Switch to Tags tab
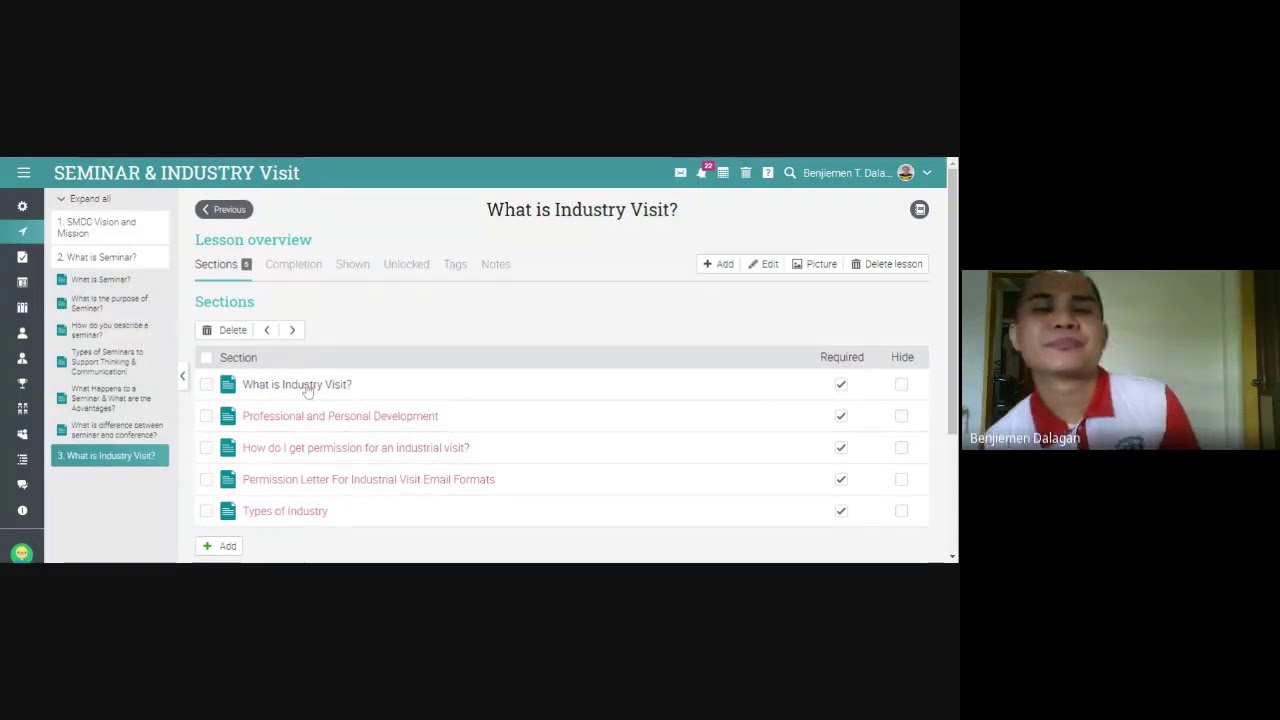1280x720 pixels. coord(455,264)
